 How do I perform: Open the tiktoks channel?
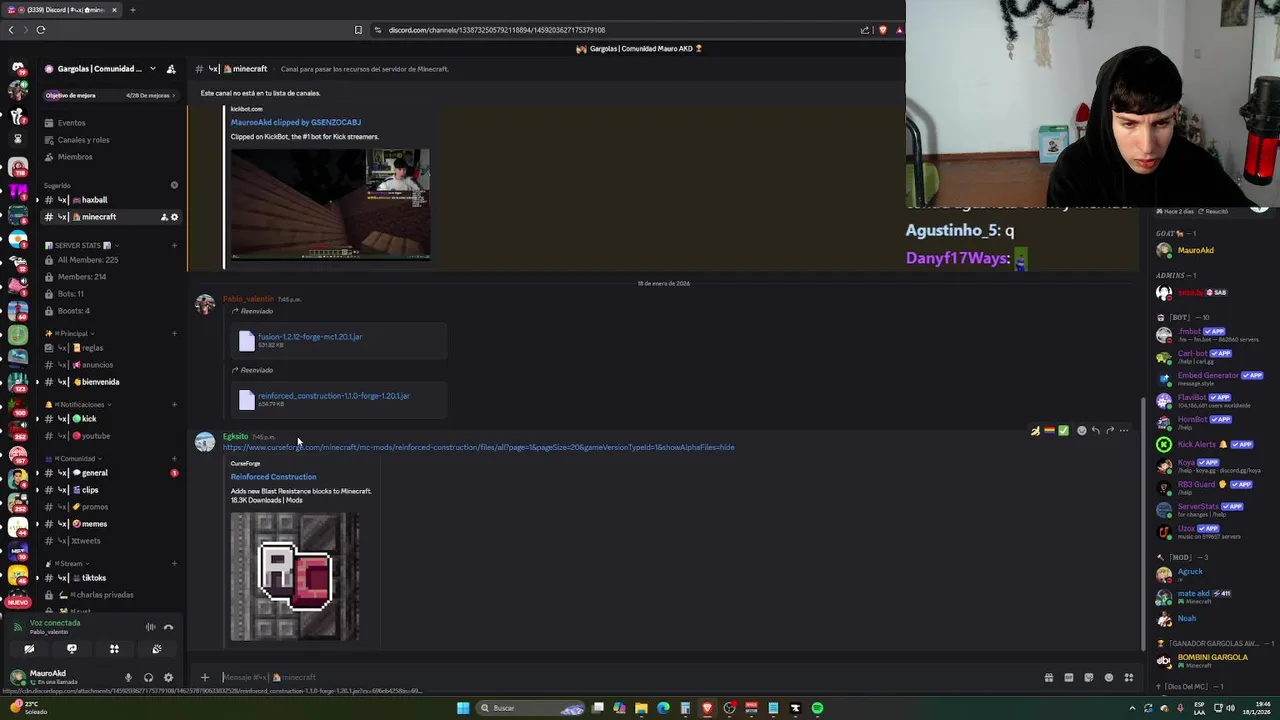(110, 578)
